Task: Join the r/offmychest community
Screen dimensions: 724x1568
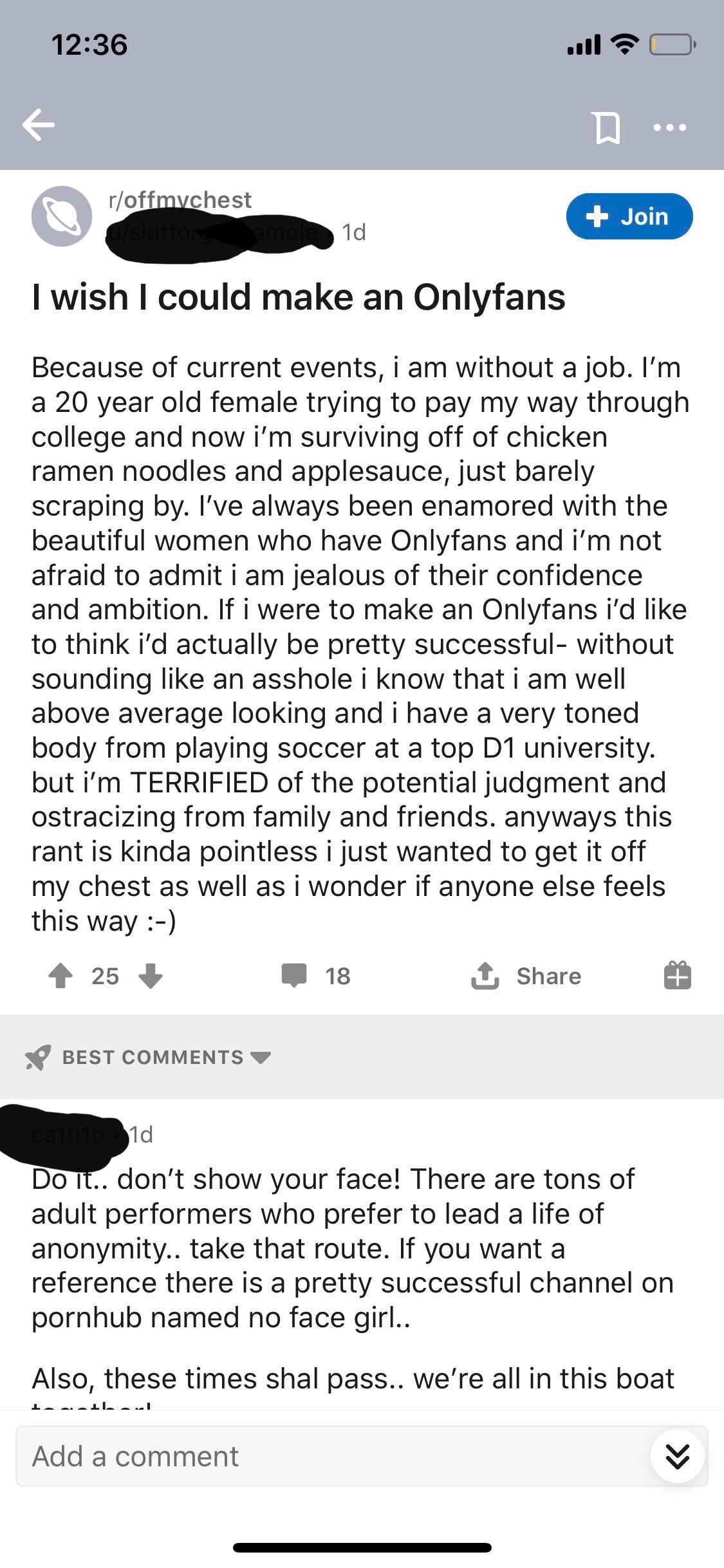Action: click(629, 216)
